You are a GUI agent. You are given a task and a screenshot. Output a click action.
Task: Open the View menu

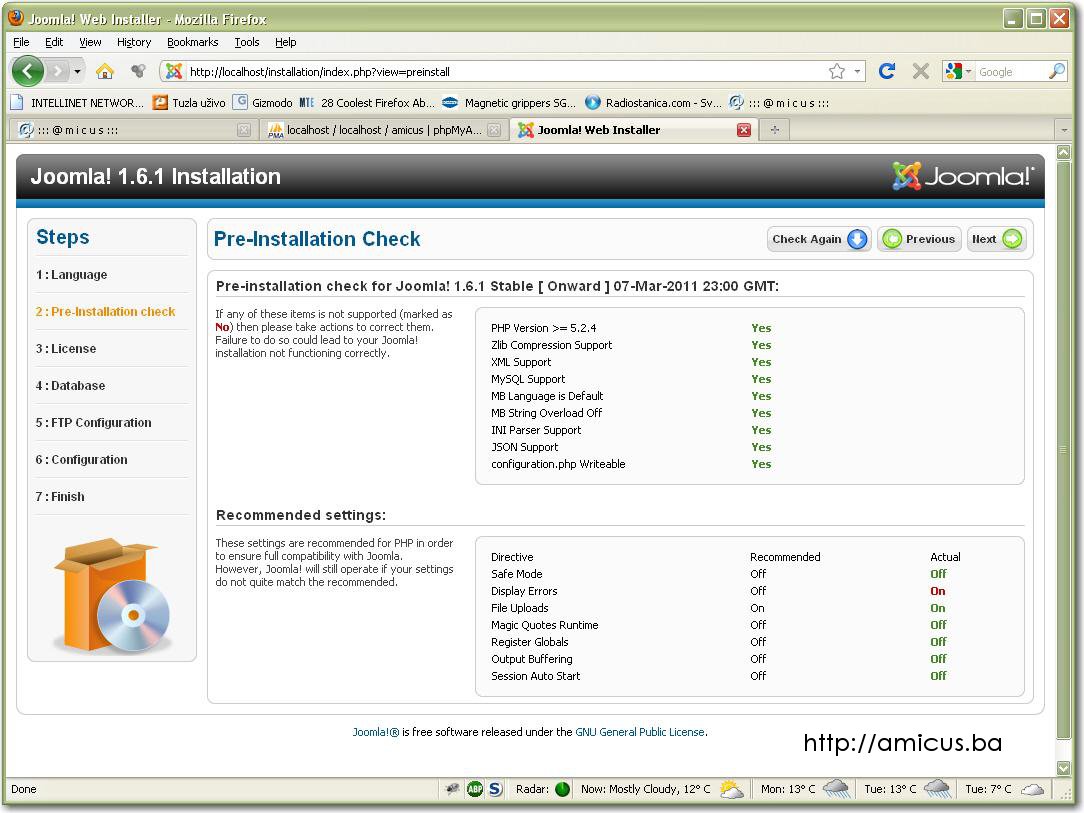pyautogui.click(x=90, y=42)
